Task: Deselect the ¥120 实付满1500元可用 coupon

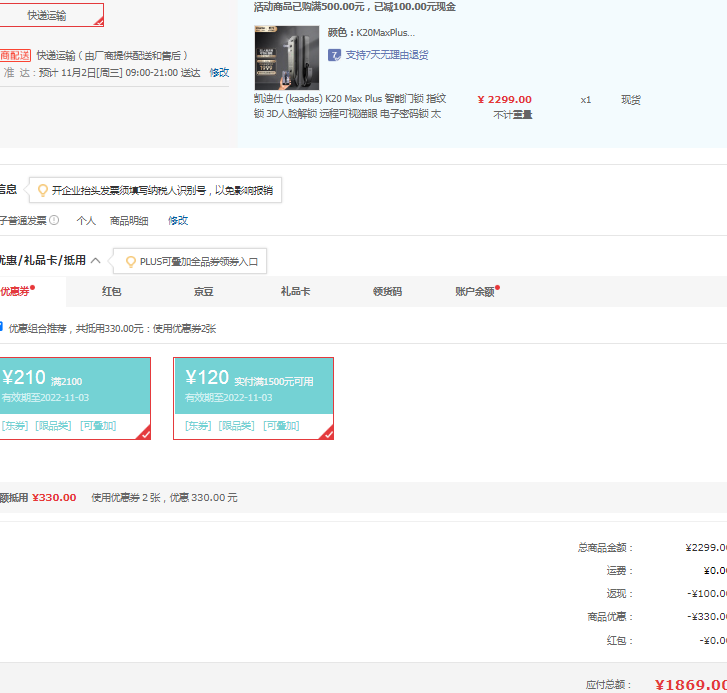Action: [x=254, y=398]
